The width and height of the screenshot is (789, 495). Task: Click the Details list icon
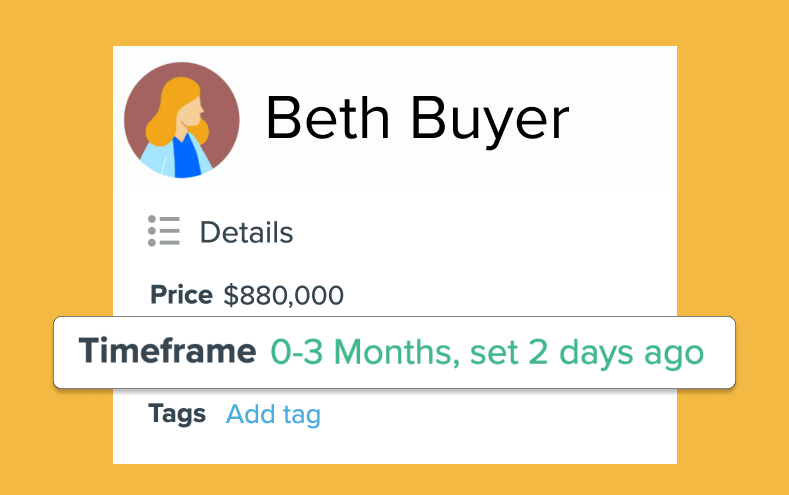pyautogui.click(x=163, y=231)
